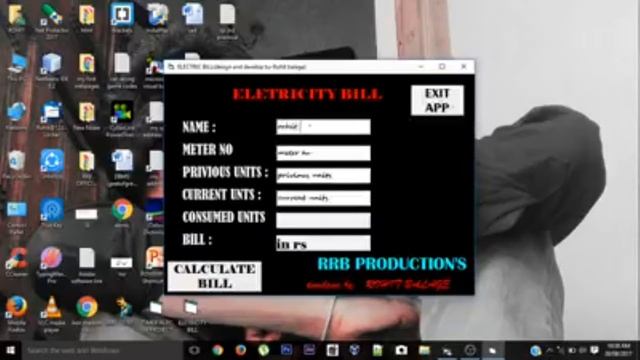Select the Recycle Bin desktop icon
640x360 pixels.
point(16,164)
